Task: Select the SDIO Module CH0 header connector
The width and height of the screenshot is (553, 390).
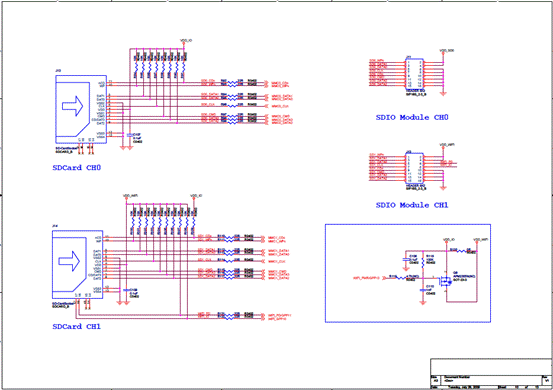Action: (414, 74)
